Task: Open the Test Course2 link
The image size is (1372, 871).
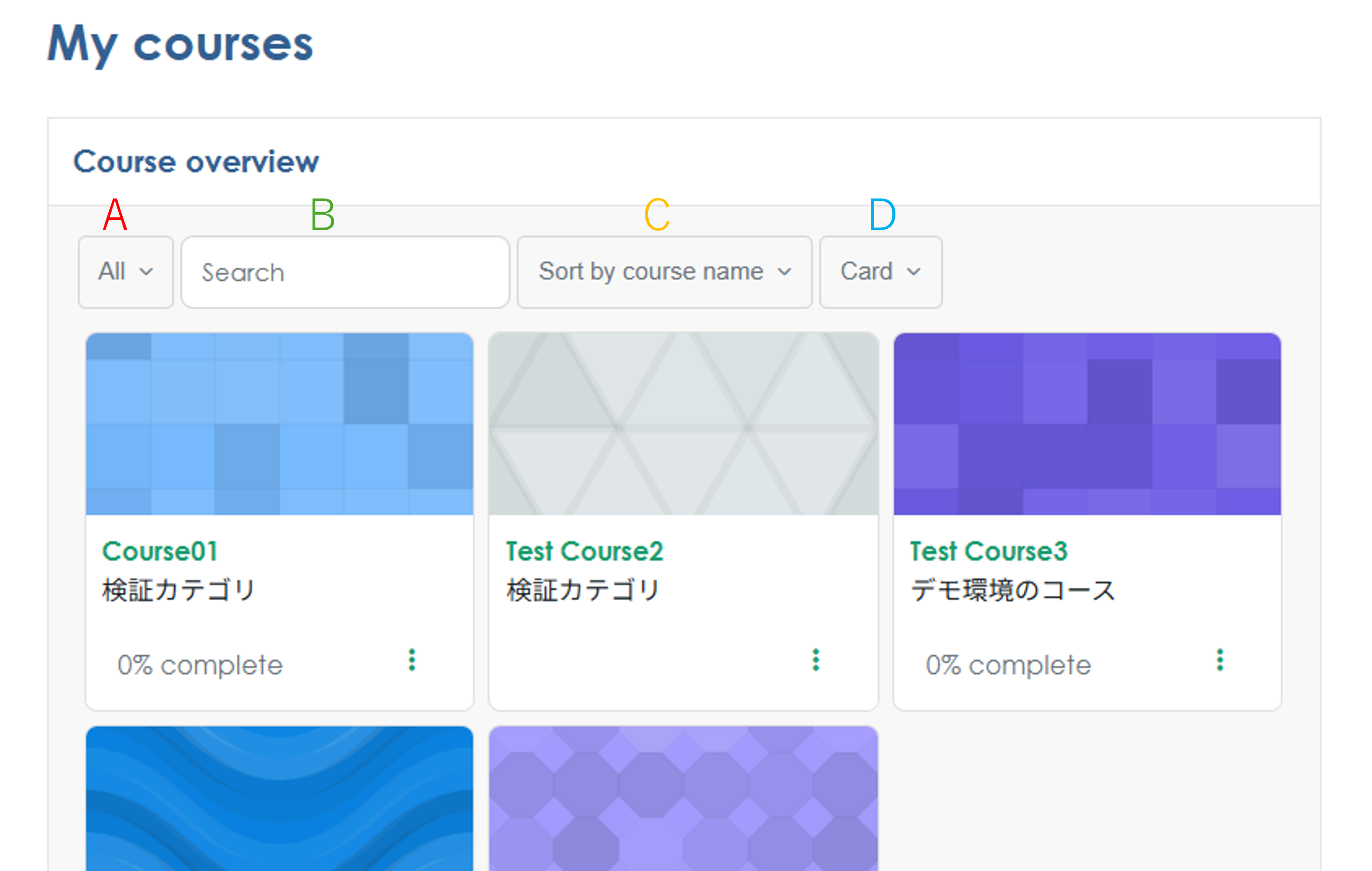Action: pos(584,551)
